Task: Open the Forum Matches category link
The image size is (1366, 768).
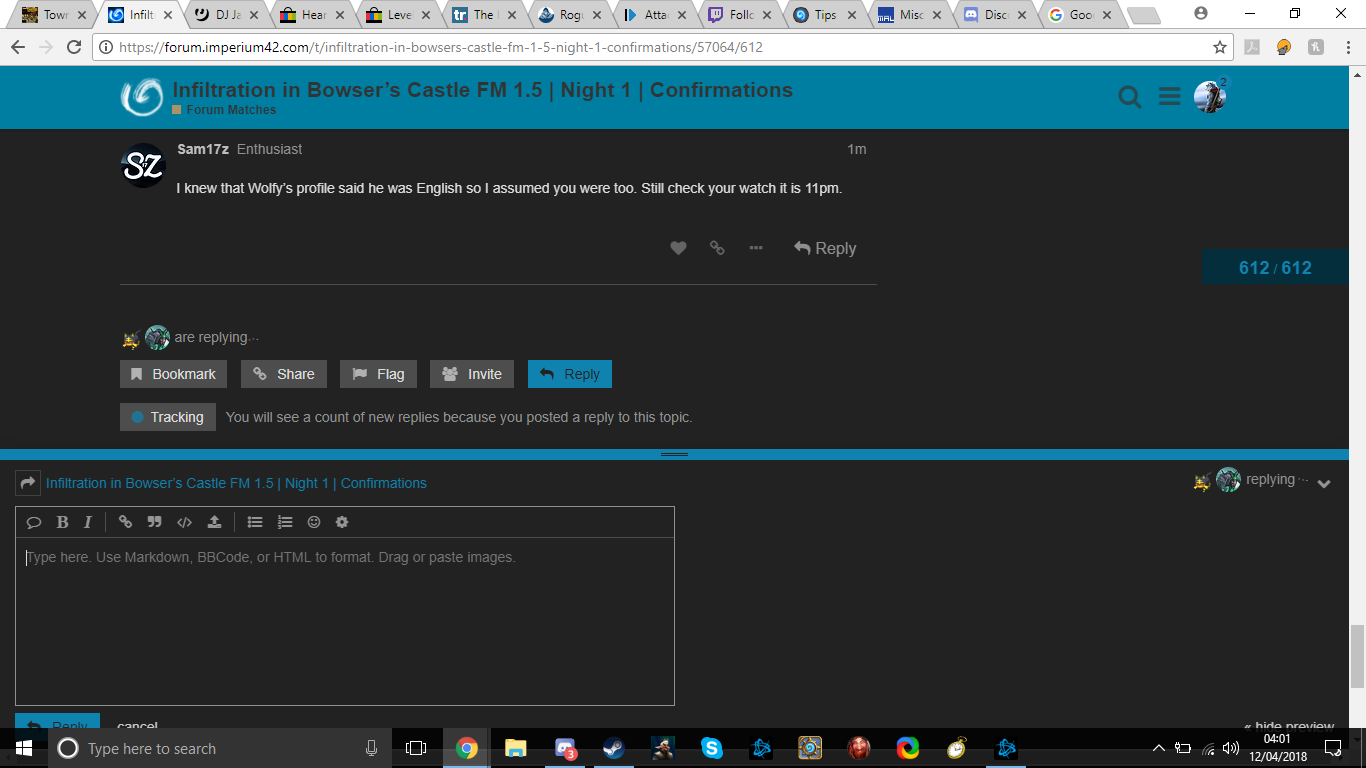Action: (x=231, y=110)
